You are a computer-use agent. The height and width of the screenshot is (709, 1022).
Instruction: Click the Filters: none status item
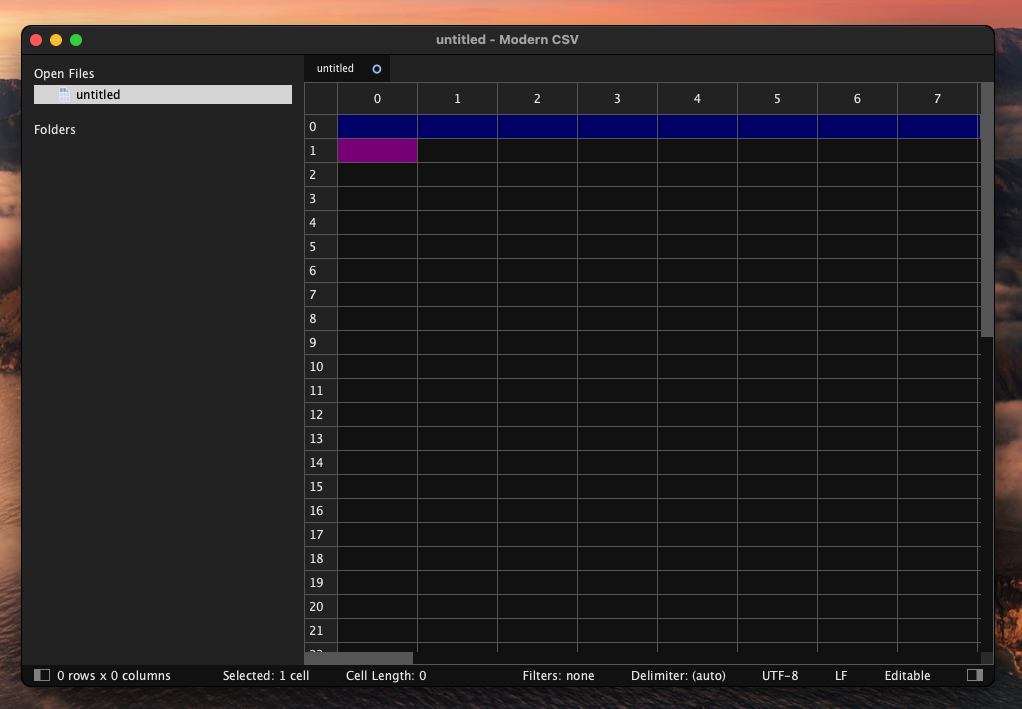tap(558, 676)
